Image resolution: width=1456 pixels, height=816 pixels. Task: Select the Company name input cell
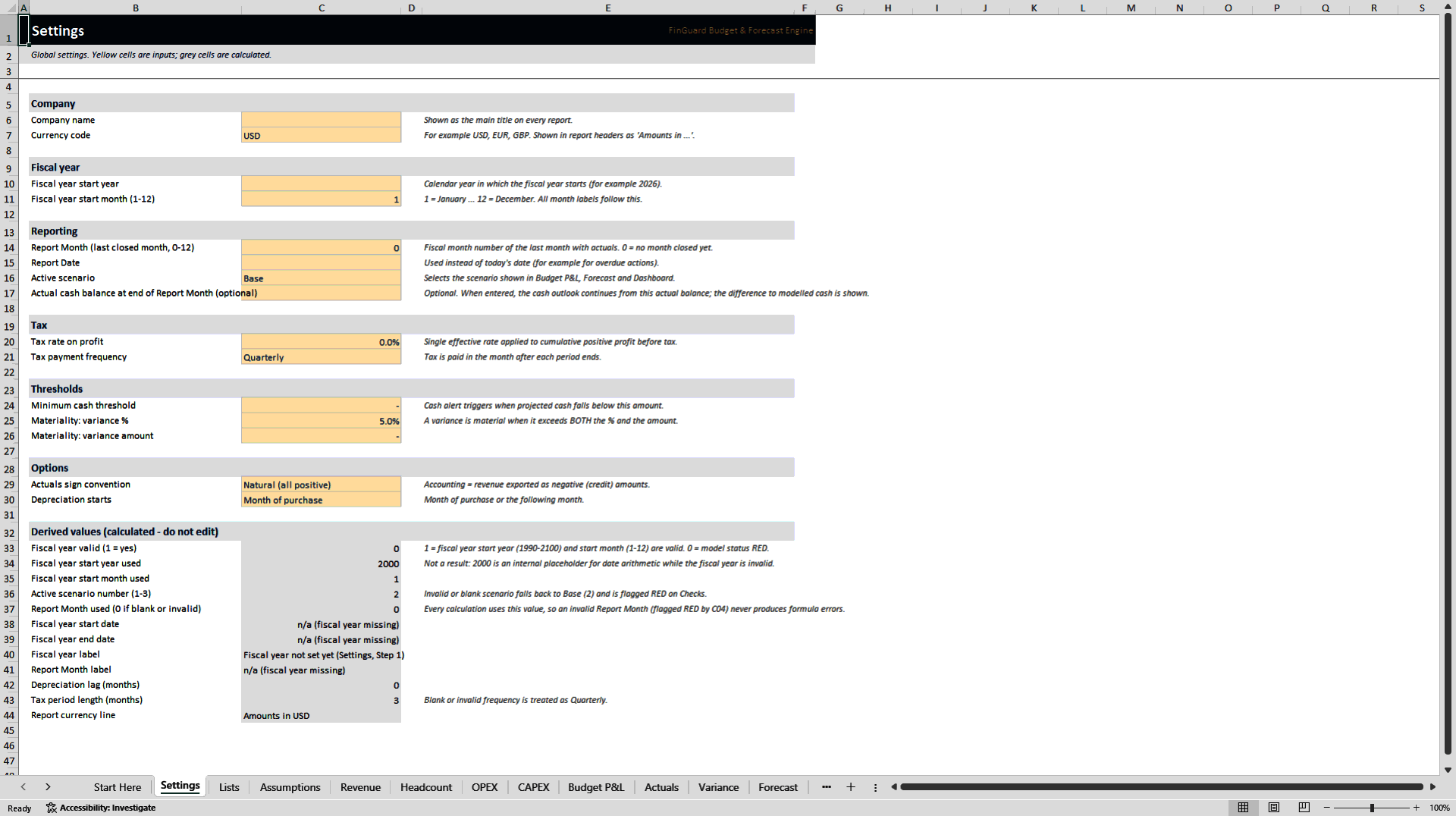click(x=321, y=120)
